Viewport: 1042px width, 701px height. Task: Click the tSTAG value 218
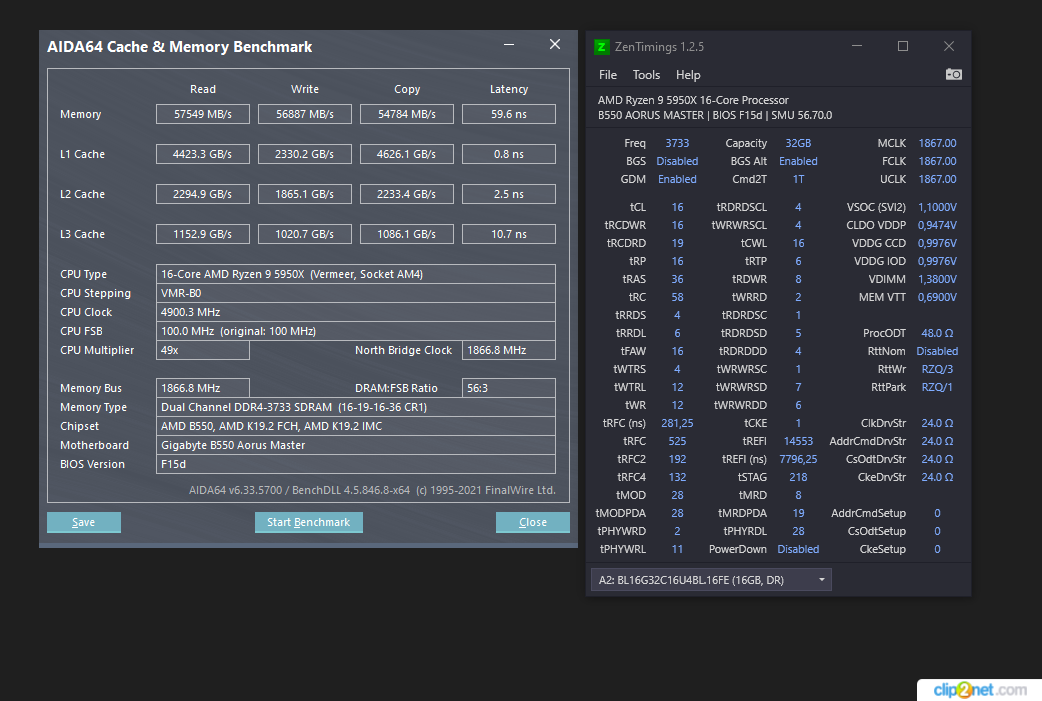tap(798, 477)
